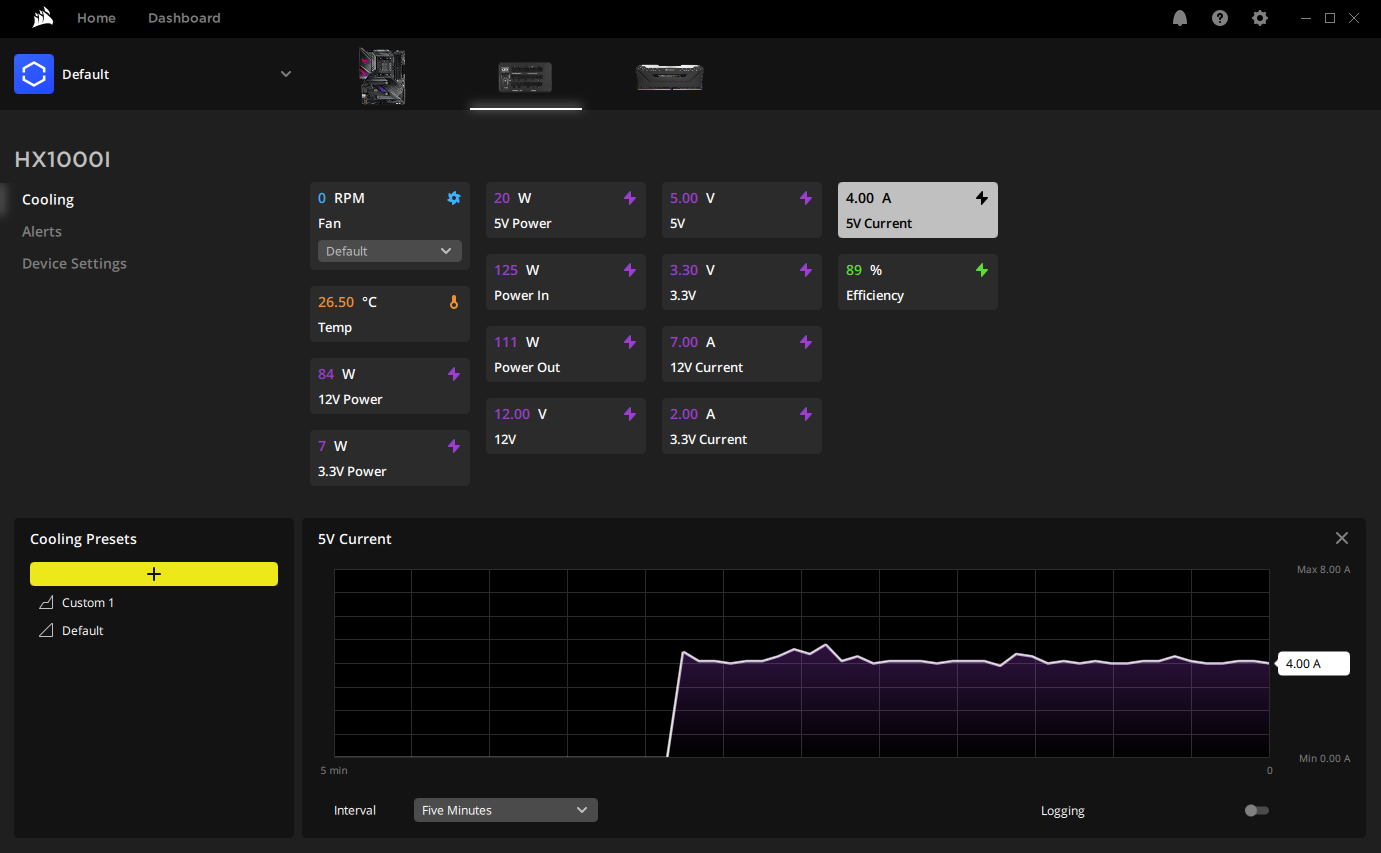Click the 12.00 V reading value
This screenshot has width=1381, height=853.
(x=520, y=414)
